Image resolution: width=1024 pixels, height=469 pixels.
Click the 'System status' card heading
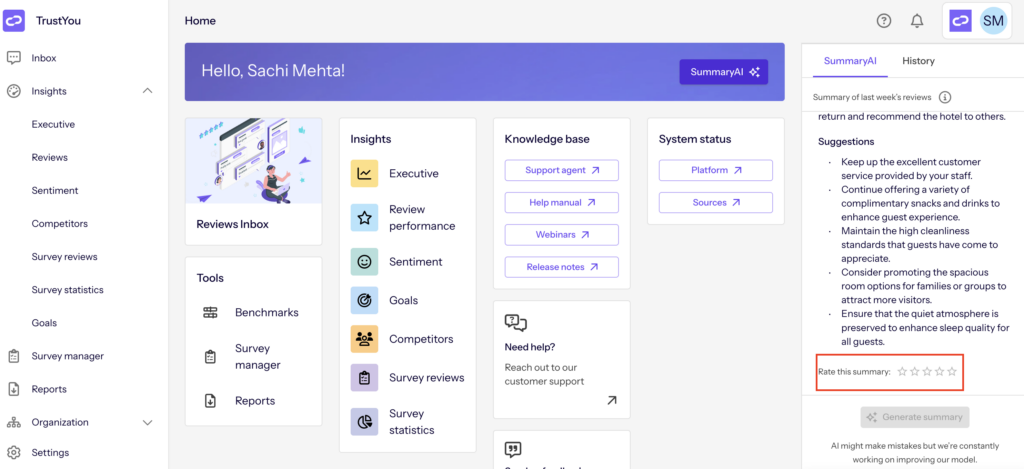695,139
